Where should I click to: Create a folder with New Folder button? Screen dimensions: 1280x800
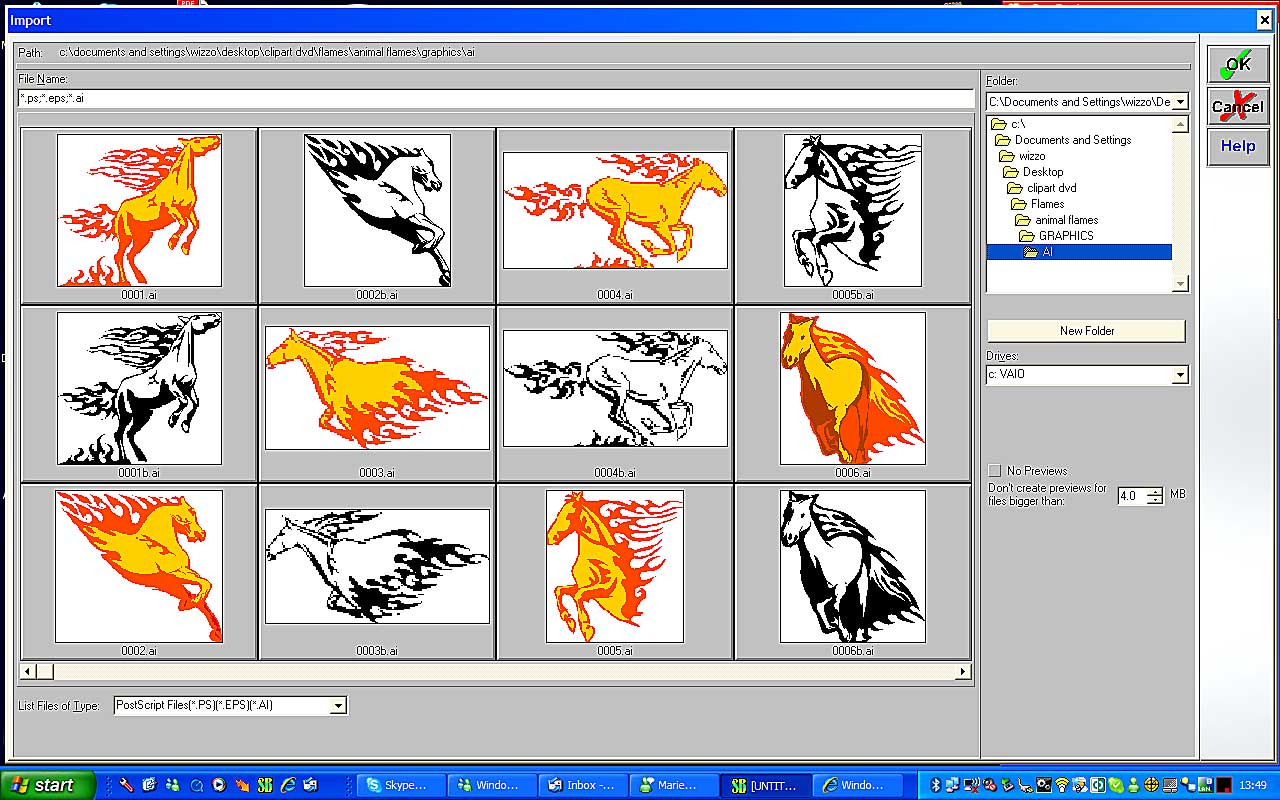1086,331
